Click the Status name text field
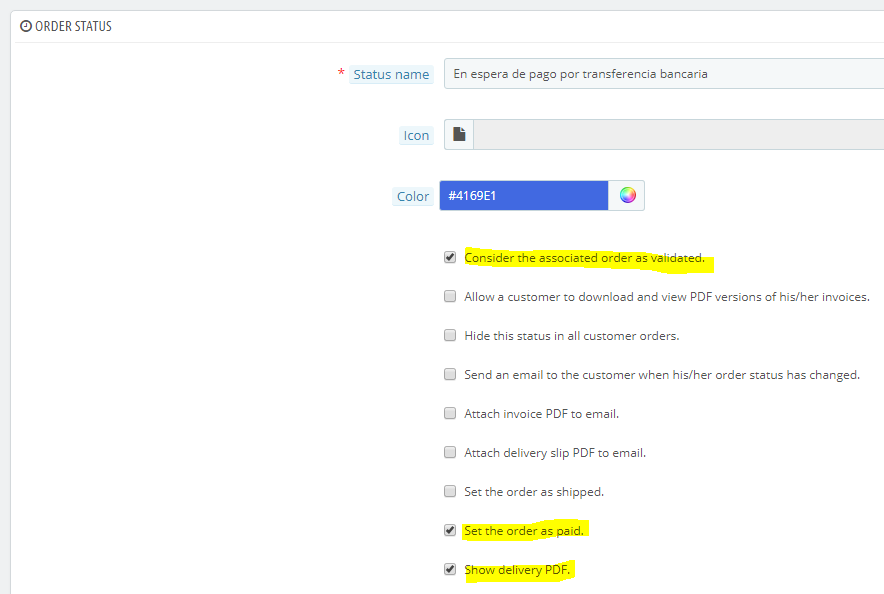 pyautogui.click(x=664, y=73)
